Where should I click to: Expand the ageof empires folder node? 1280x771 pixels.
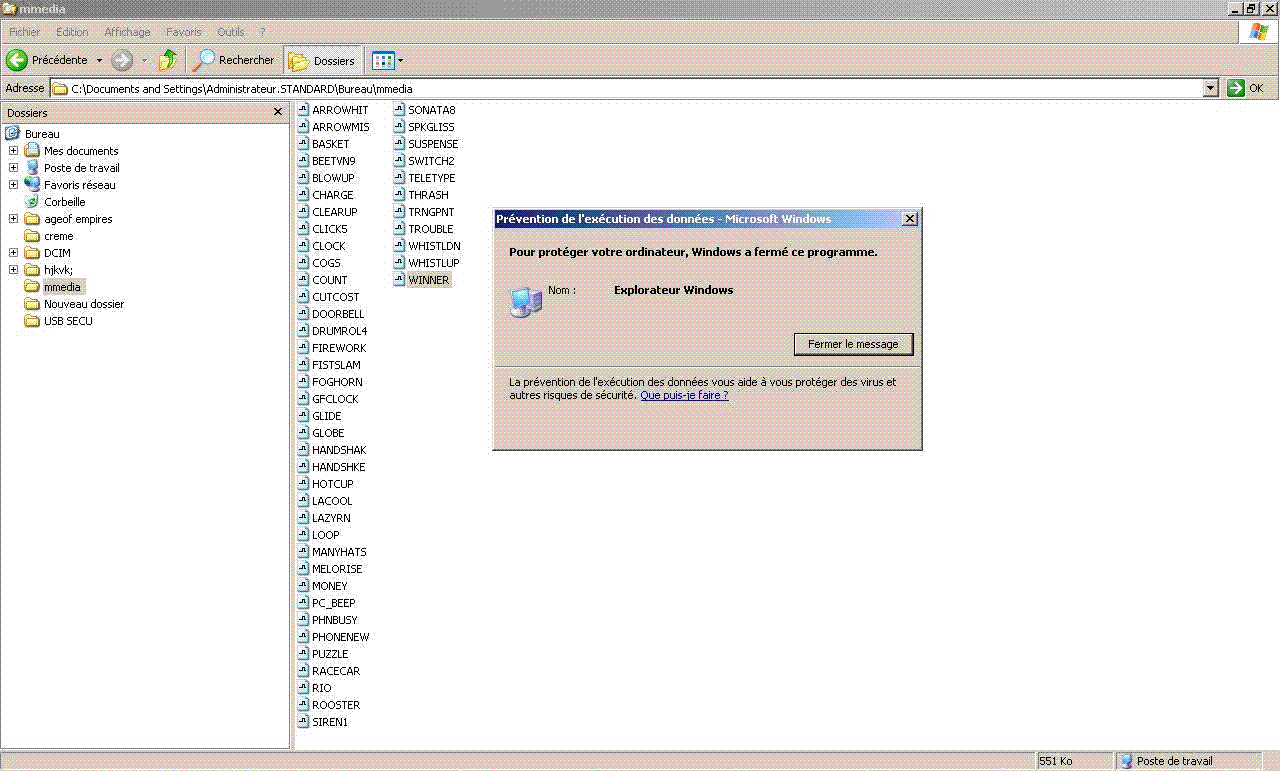point(13,219)
